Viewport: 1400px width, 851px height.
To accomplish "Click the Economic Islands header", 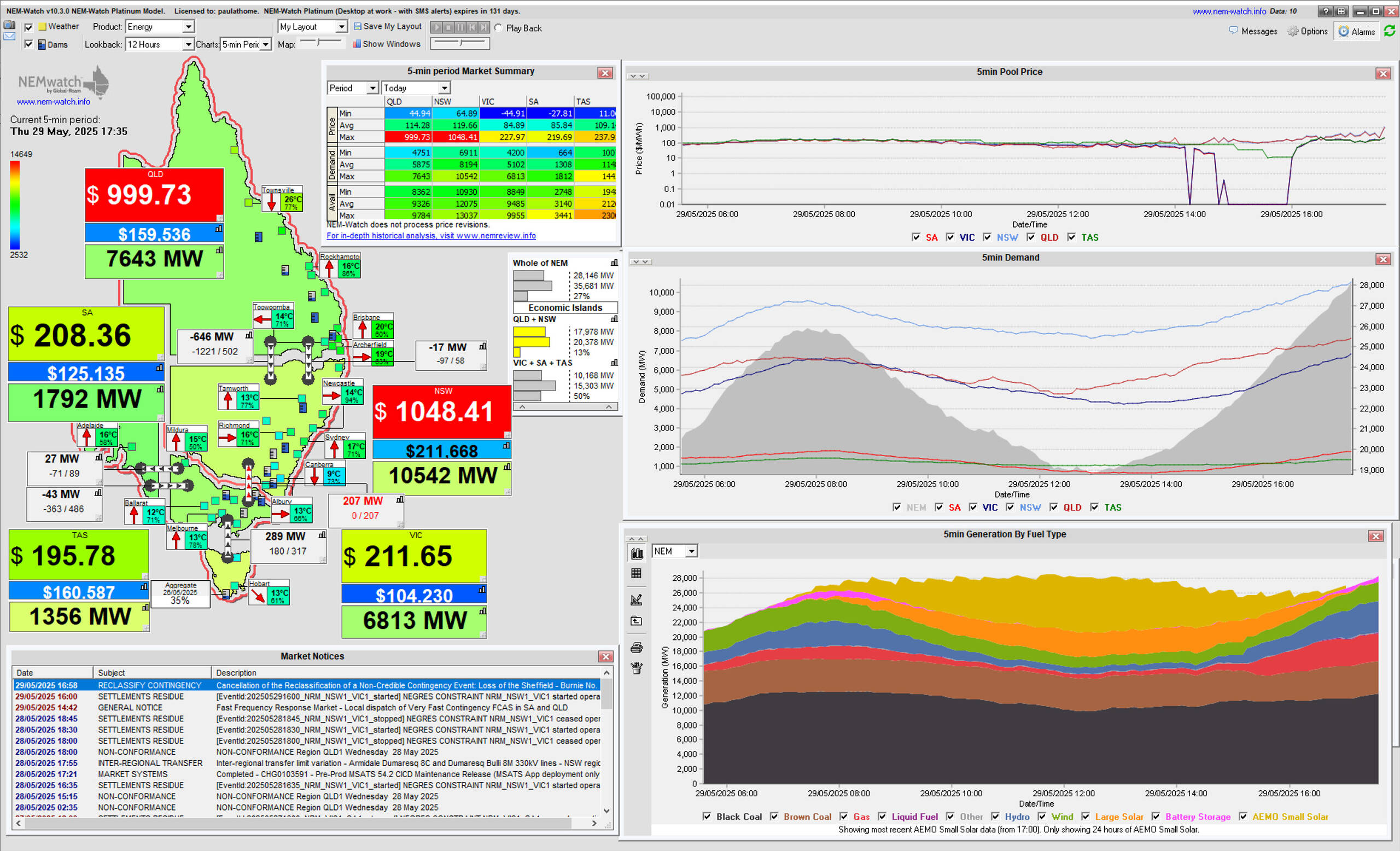I will click(565, 308).
